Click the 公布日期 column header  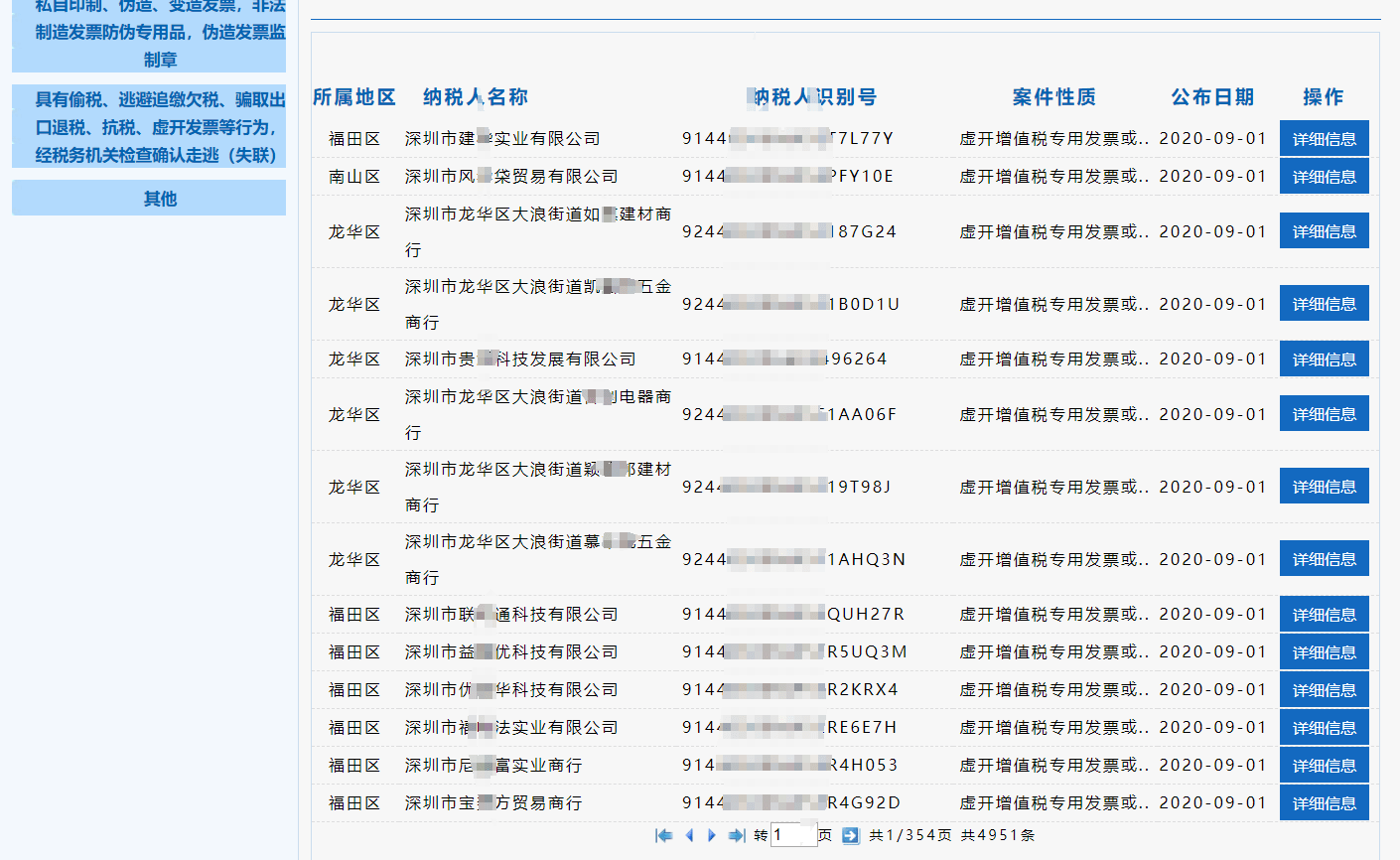pyautogui.click(x=1212, y=97)
